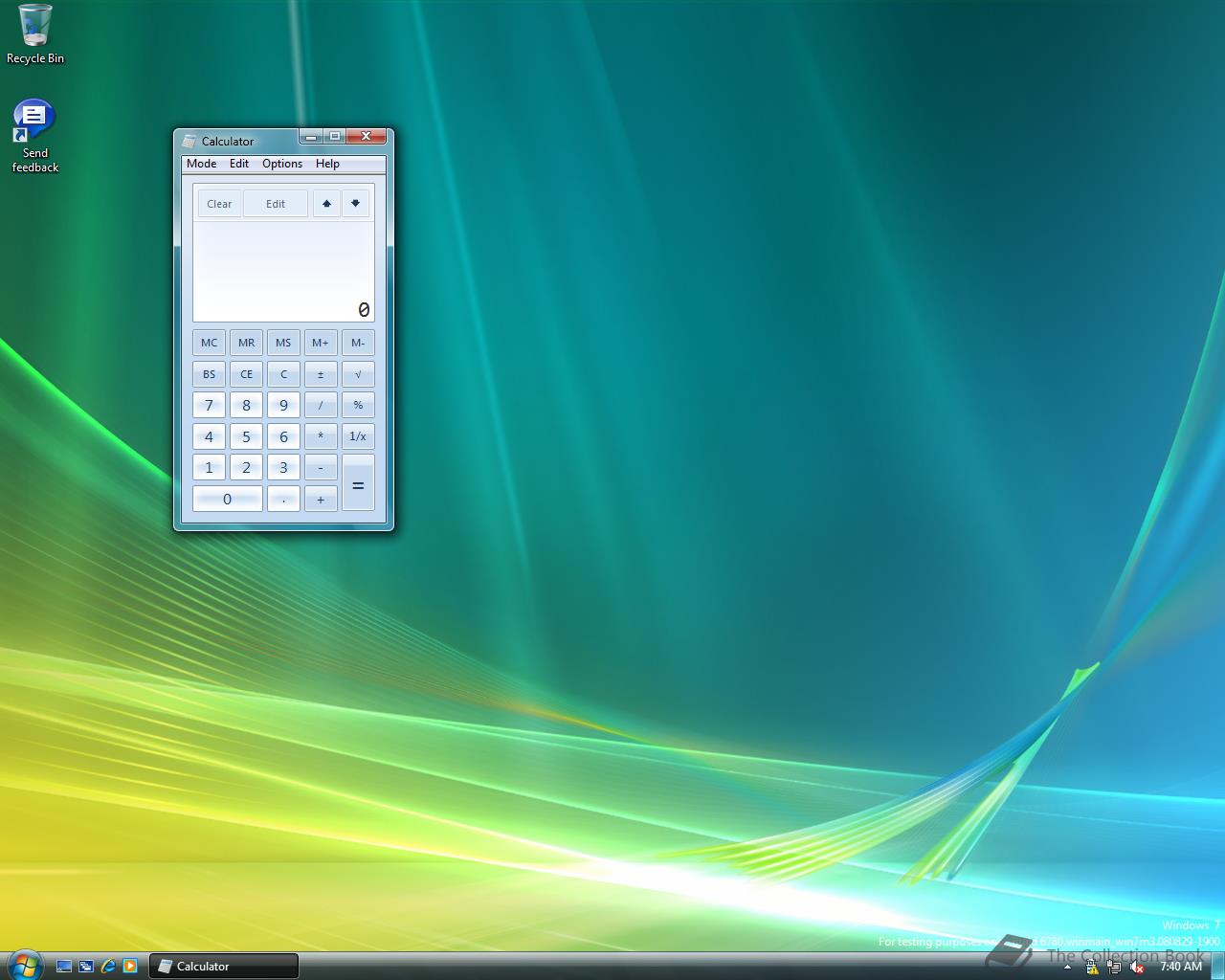This screenshot has width=1225, height=980.
Task: Open the Options menu
Action: click(x=282, y=164)
